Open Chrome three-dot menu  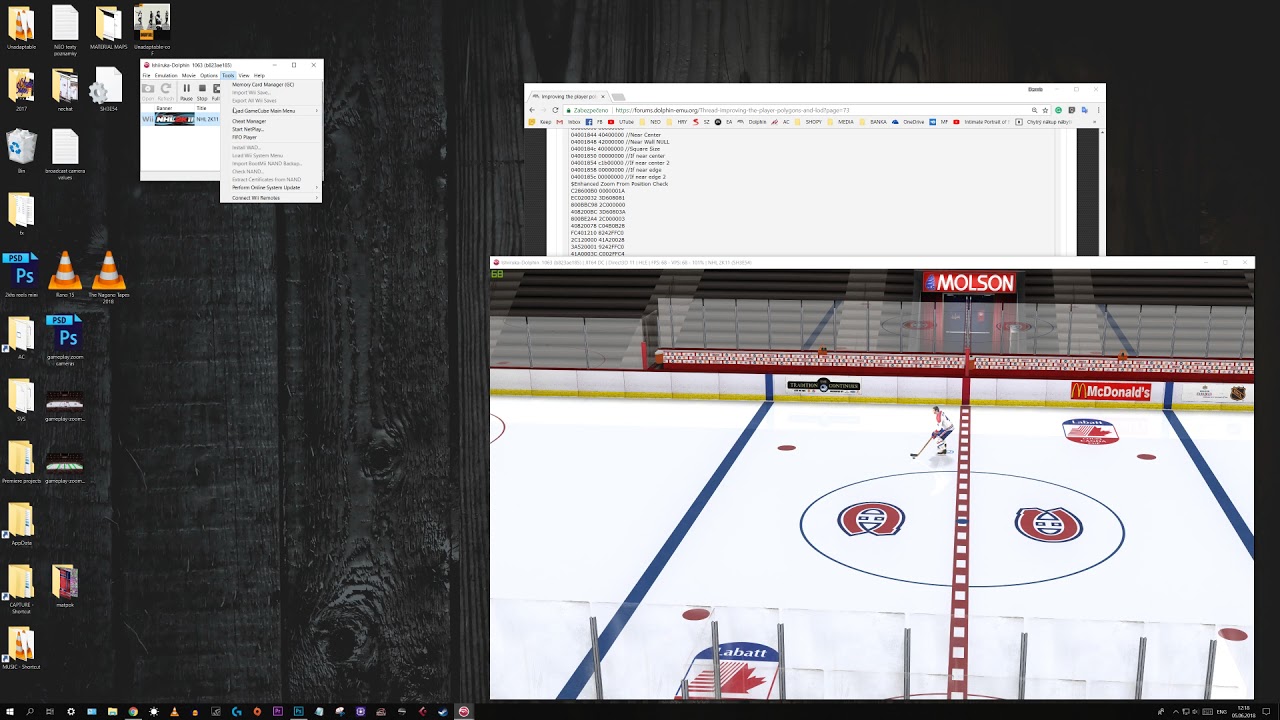click(x=1098, y=110)
